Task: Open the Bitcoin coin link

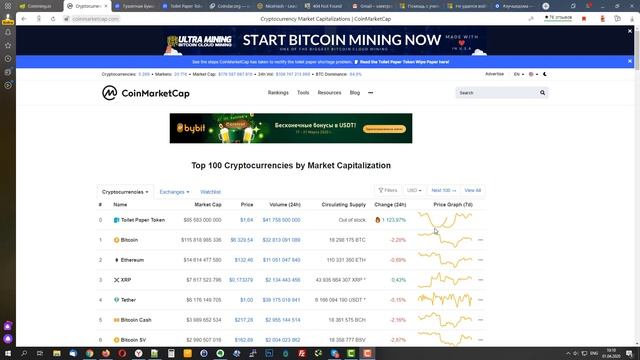Action: point(129,240)
